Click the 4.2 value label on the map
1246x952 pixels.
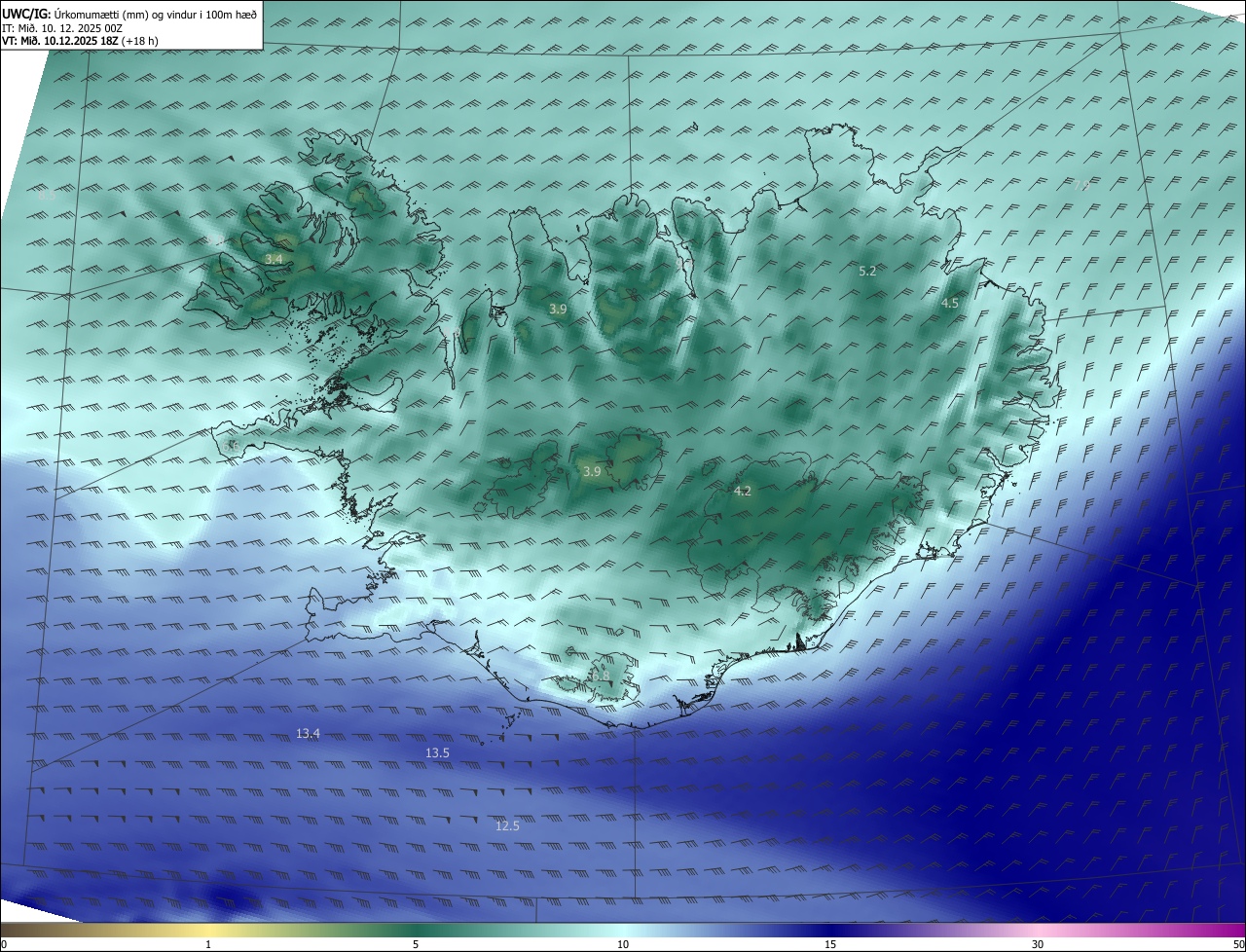[x=742, y=492]
